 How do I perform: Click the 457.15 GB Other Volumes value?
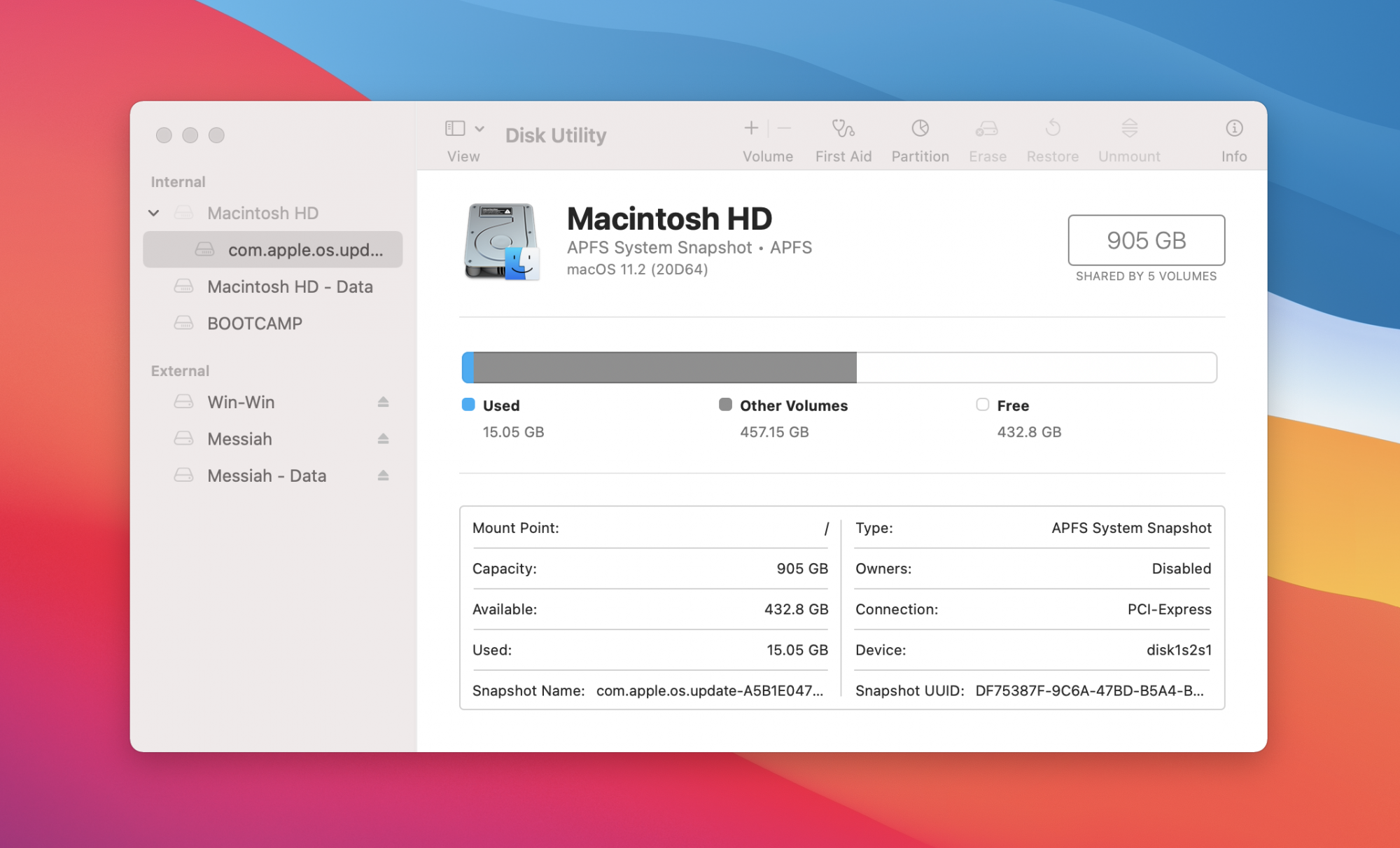pyautogui.click(x=774, y=432)
